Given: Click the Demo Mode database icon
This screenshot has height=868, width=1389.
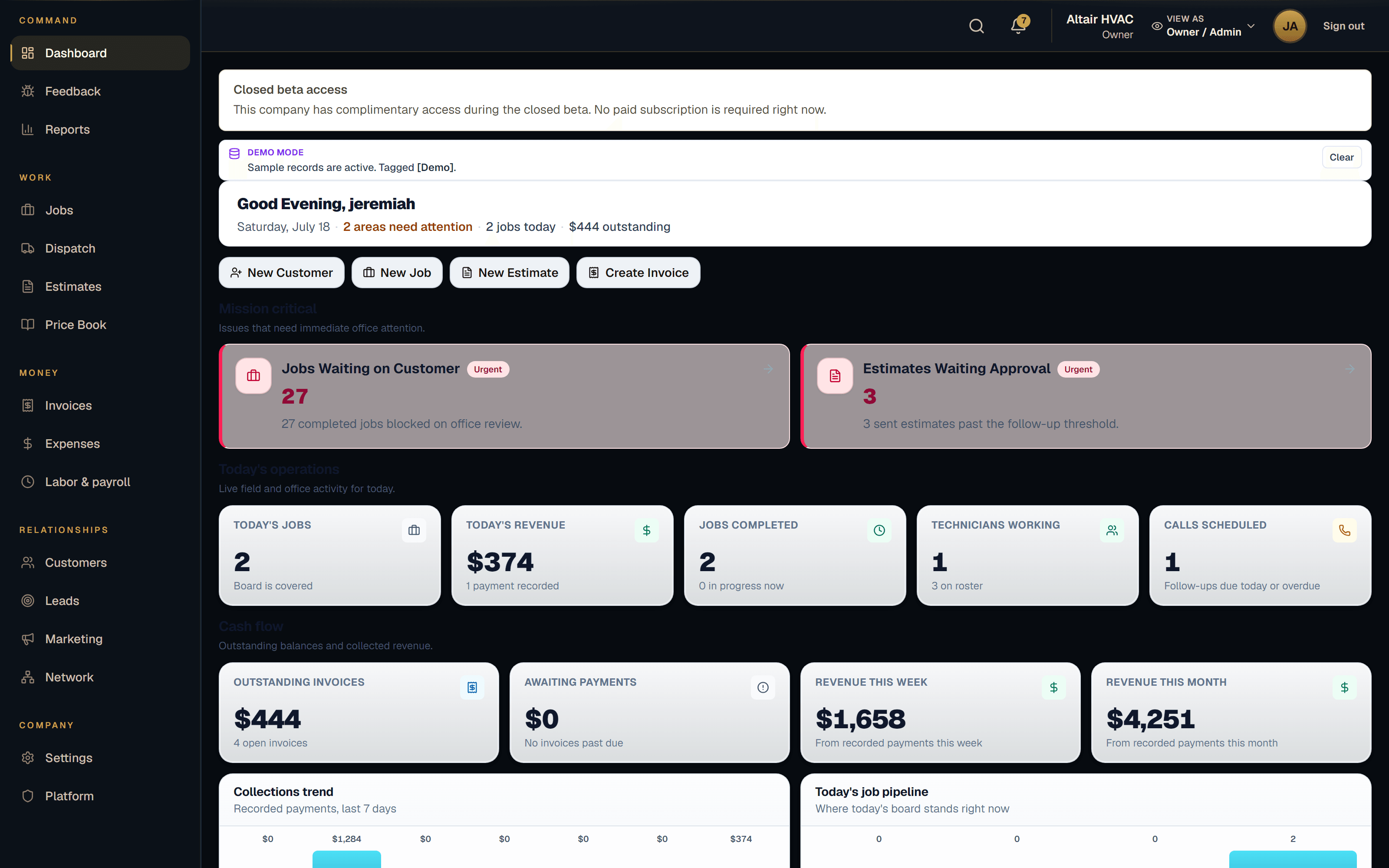Looking at the screenshot, I should (x=234, y=153).
